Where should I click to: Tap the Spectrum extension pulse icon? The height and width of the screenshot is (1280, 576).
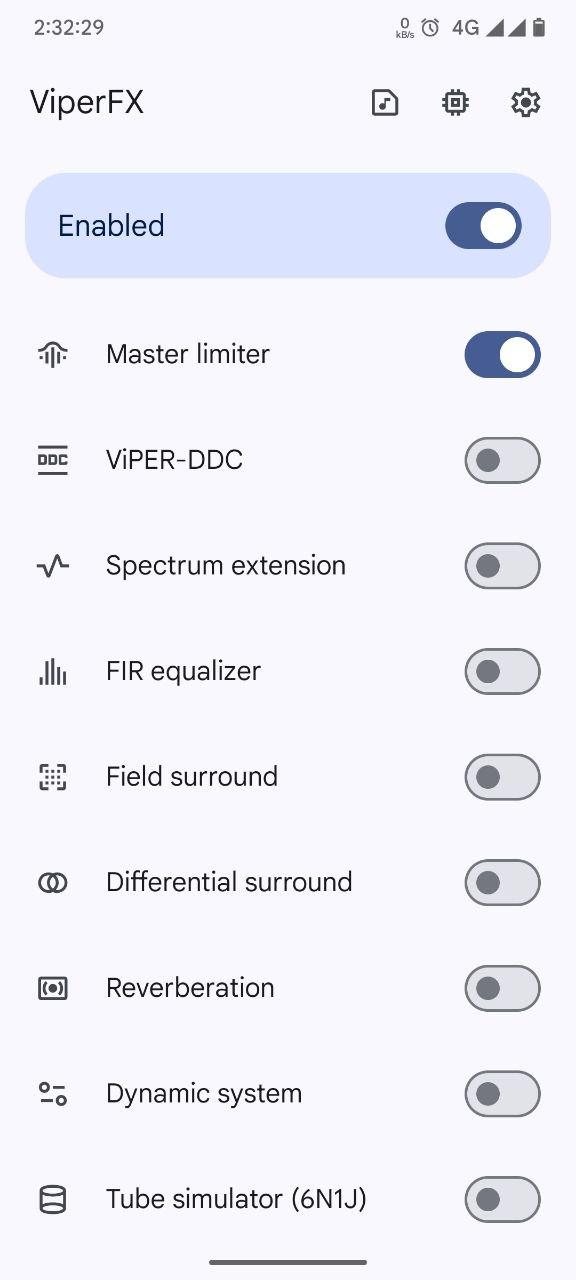tap(53, 566)
